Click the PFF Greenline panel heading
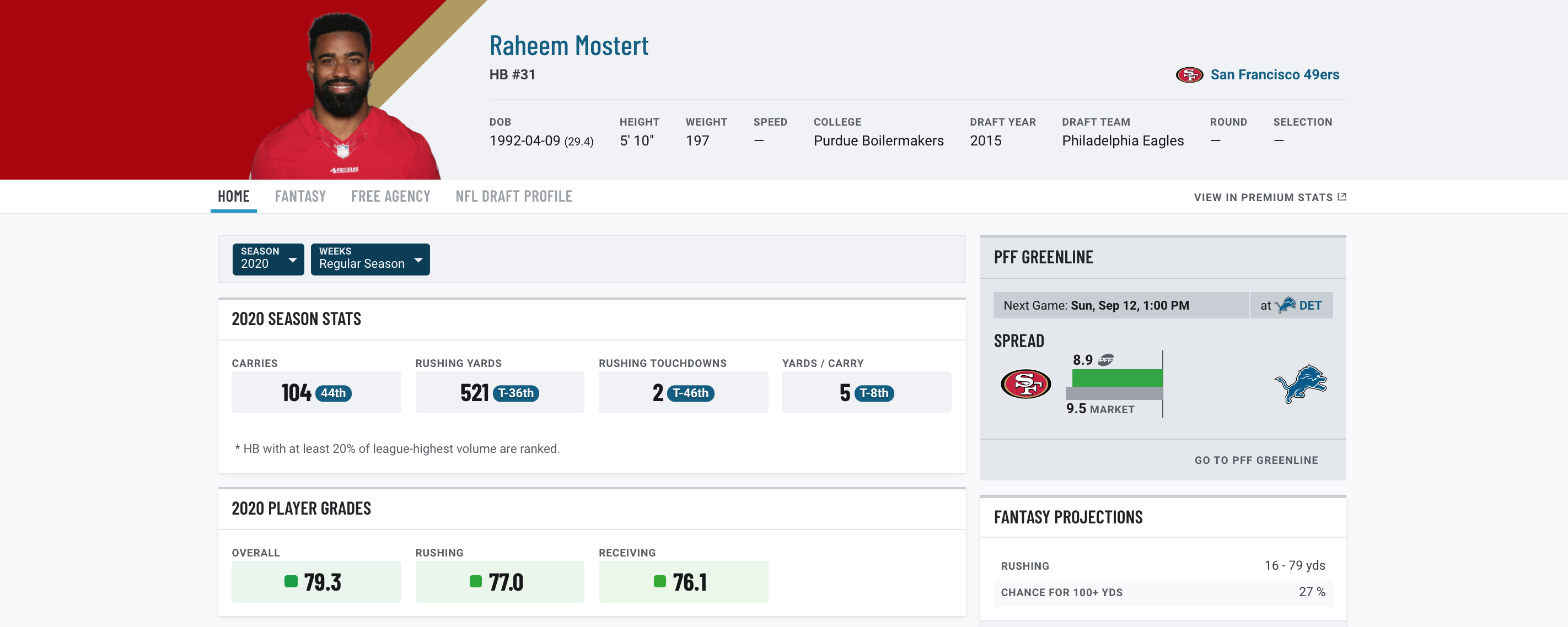This screenshot has width=1568, height=627. coord(1043,257)
